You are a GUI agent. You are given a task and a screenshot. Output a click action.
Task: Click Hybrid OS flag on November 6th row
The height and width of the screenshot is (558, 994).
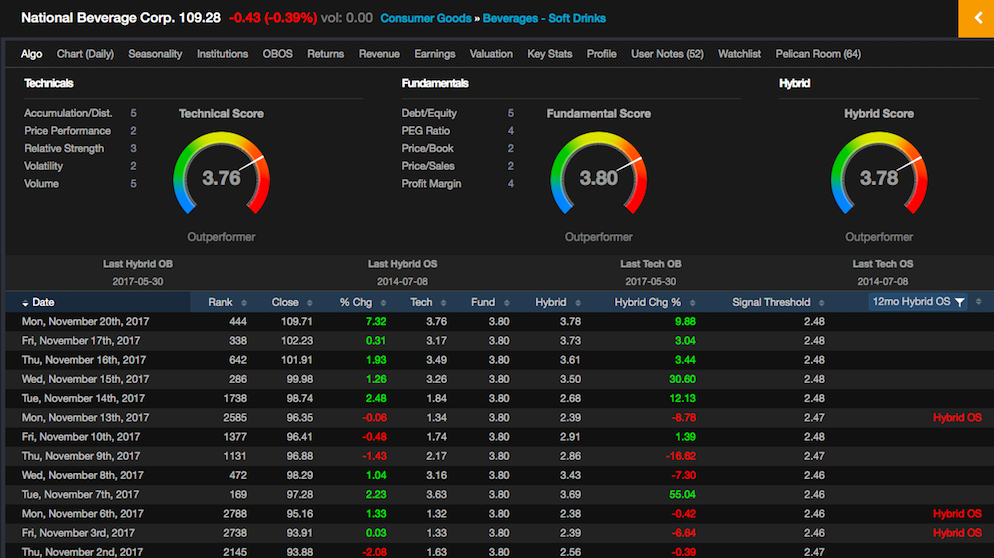957,514
